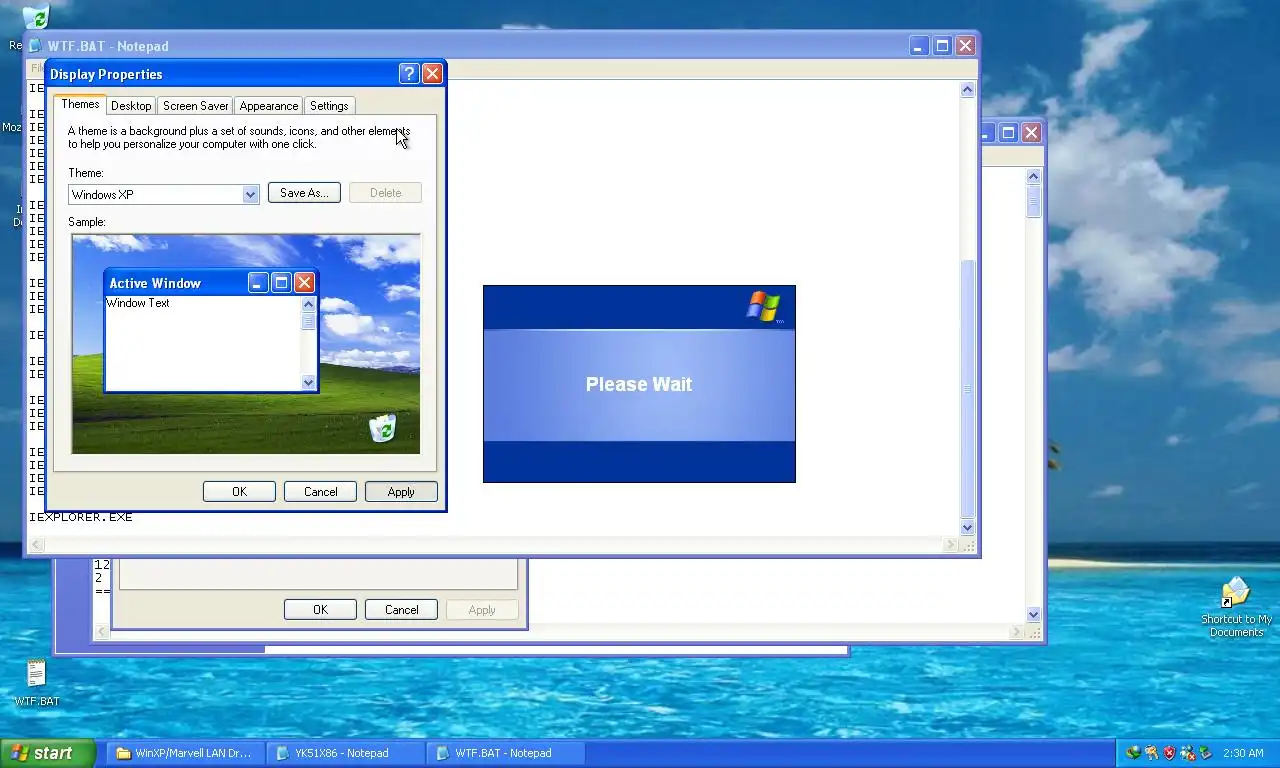This screenshot has width=1280, height=768.
Task: Click left arrow of WTF.BAT horizontal scrollbar
Action: pos(37,545)
